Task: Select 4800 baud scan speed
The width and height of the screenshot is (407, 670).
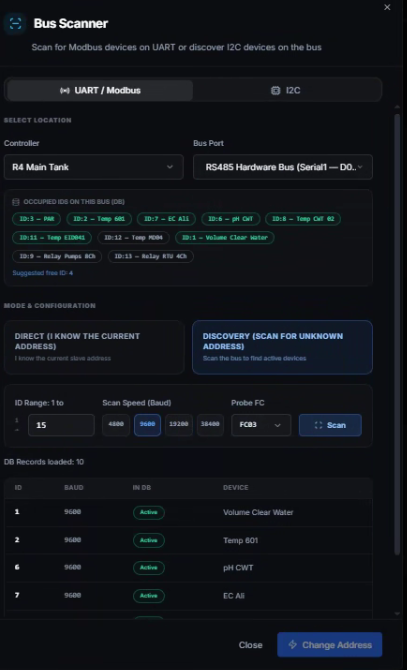Action: (x=116, y=424)
